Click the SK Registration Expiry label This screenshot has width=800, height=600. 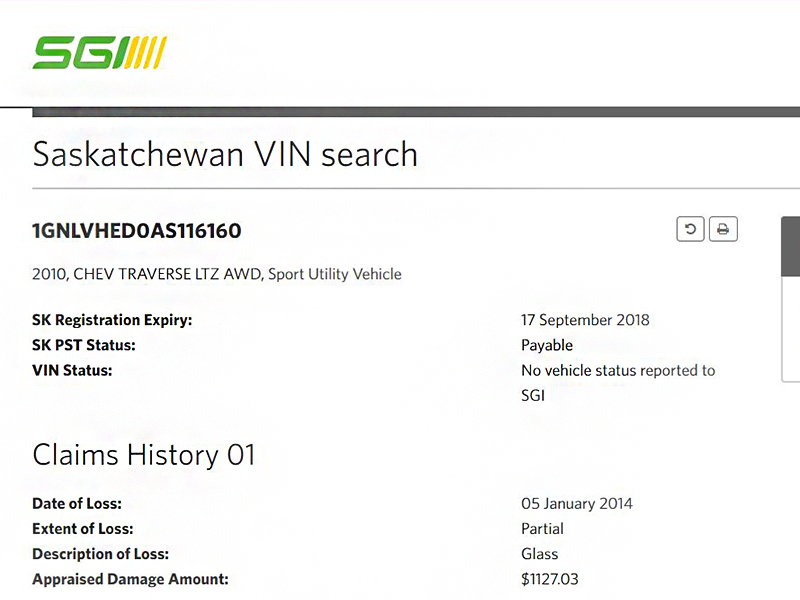pos(112,320)
